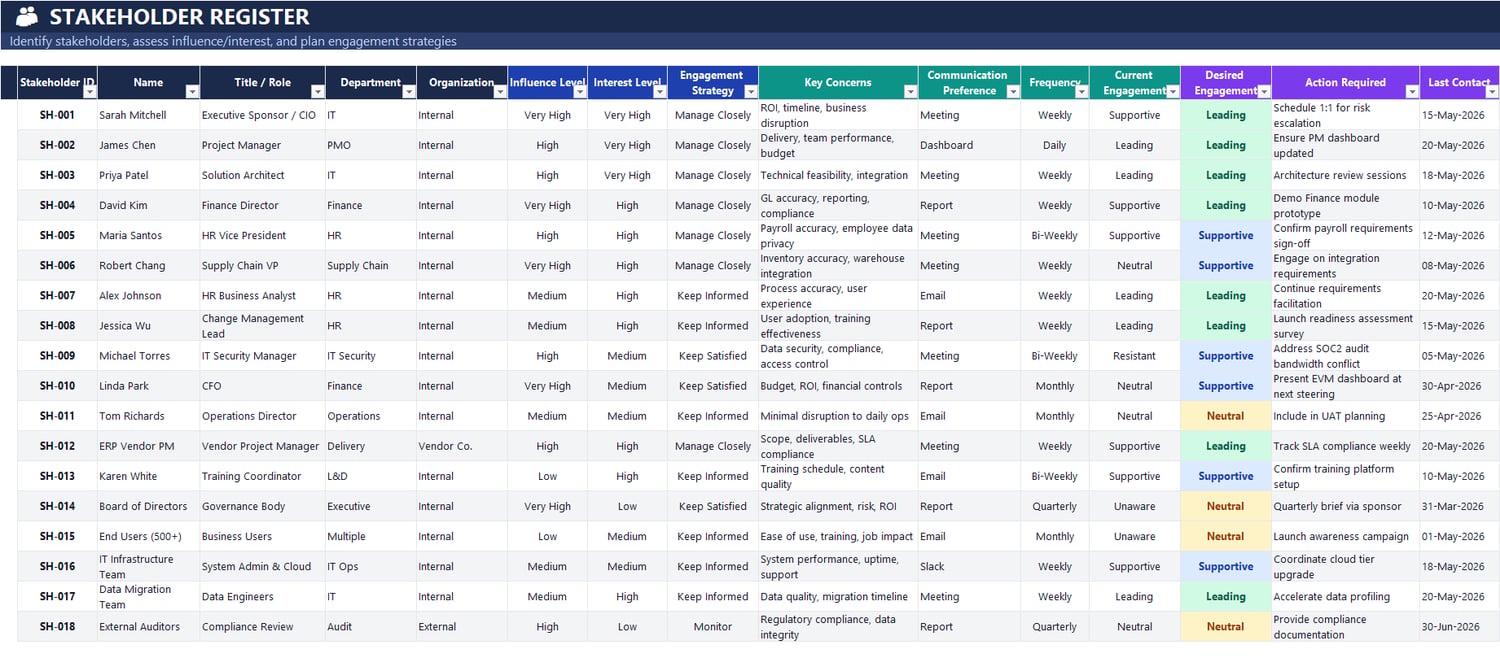The height and width of the screenshot is (658, 1500).
Task: Open the Action Required filter dropdown
Action: pyautogui.click(x=1412, y=92)
